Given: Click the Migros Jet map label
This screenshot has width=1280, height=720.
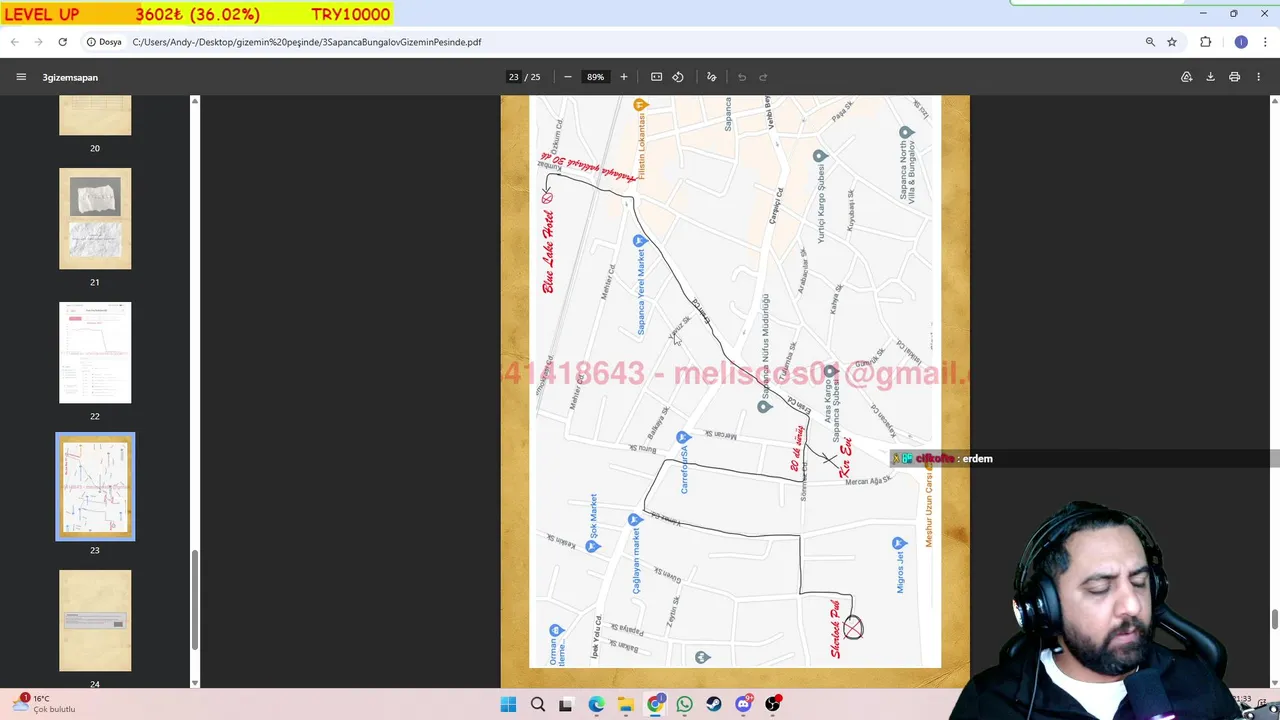Looking at the screenshot, I should click(x=900, y=571).
